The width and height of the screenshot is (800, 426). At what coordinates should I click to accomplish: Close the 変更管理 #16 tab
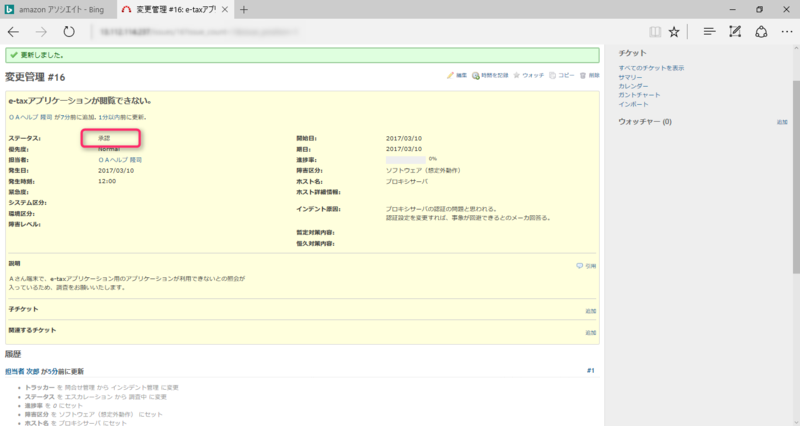[x=224, y=10]
